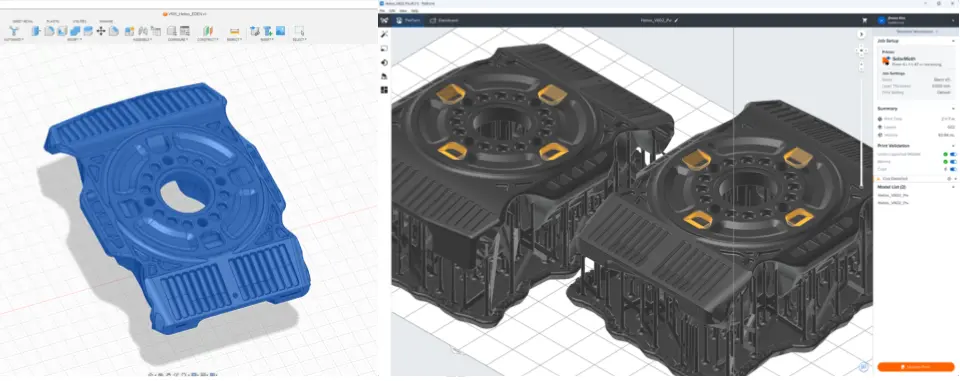Image resolution: width=960 pixels, height=381 pixels.
Task: Click the Automate fork icon in Fusion toolbar
Action: click(x=13, y=31)
